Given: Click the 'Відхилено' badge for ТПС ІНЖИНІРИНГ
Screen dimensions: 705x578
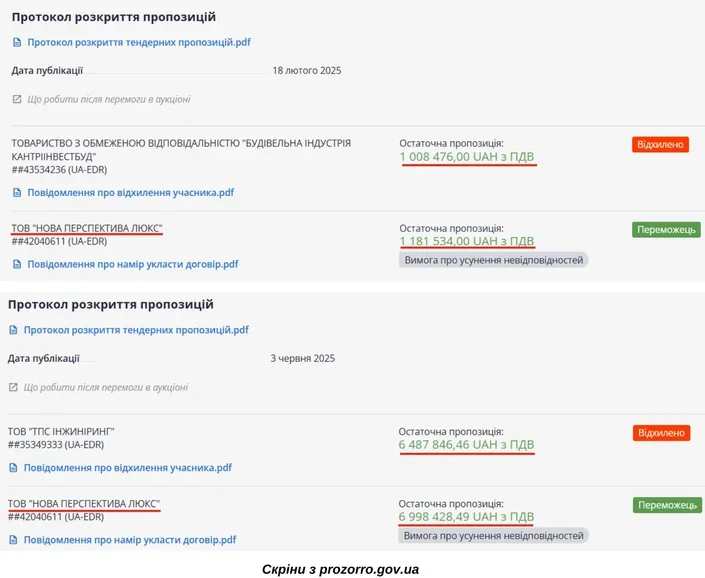Looking at the screenshot, I should (x=660, y=433).
